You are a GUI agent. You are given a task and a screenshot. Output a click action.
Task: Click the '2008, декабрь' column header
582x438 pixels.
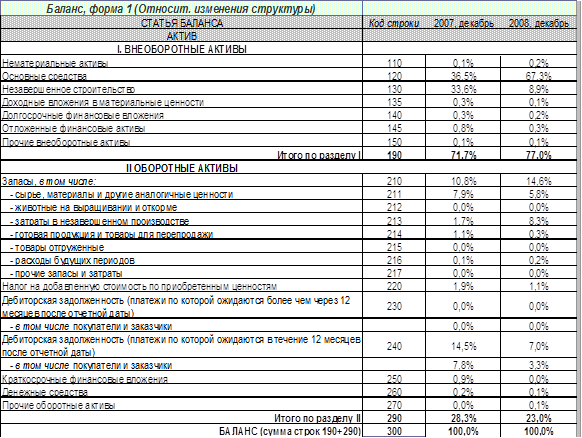[539, 23]
